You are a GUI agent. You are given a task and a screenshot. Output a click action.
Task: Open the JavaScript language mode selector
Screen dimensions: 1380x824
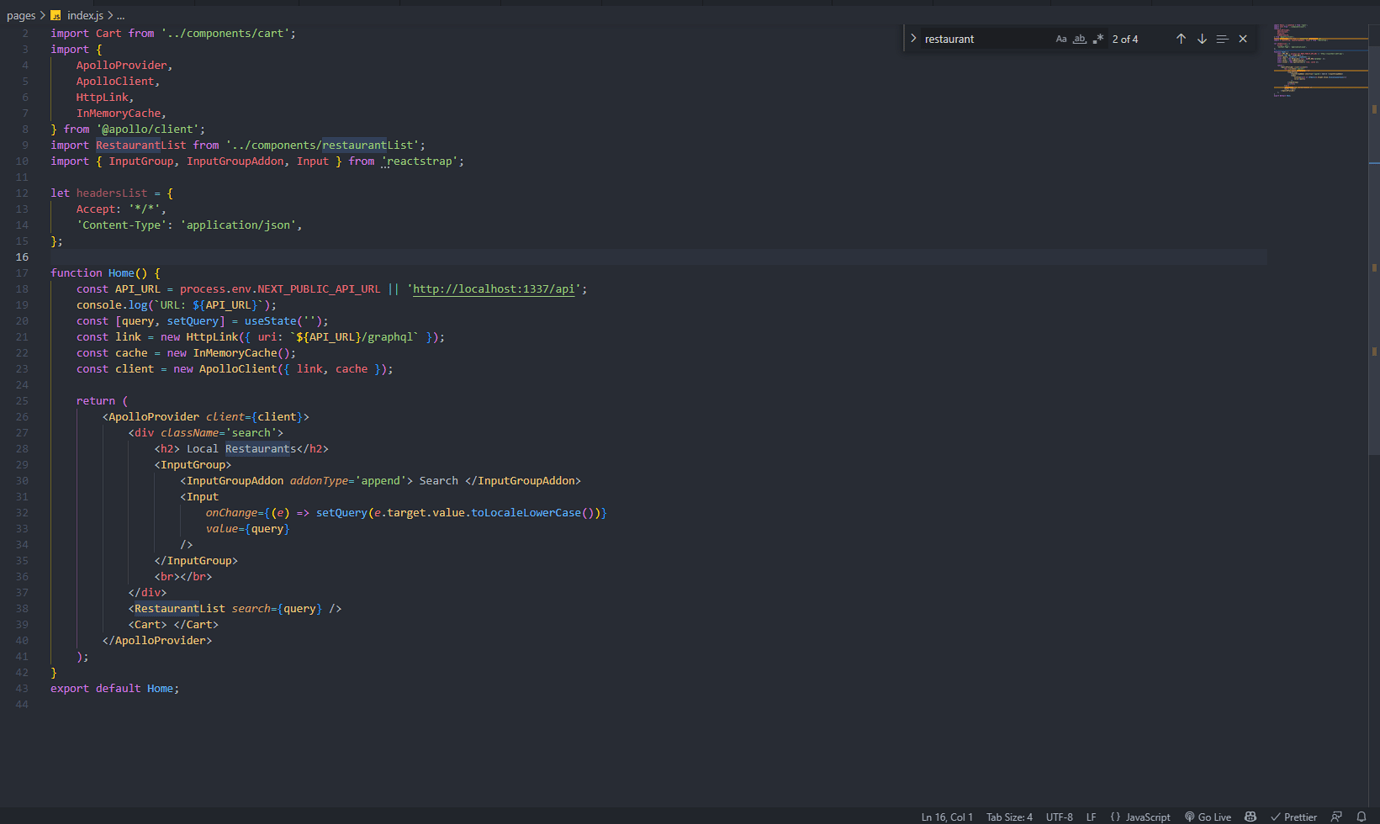coord(1140,817)
